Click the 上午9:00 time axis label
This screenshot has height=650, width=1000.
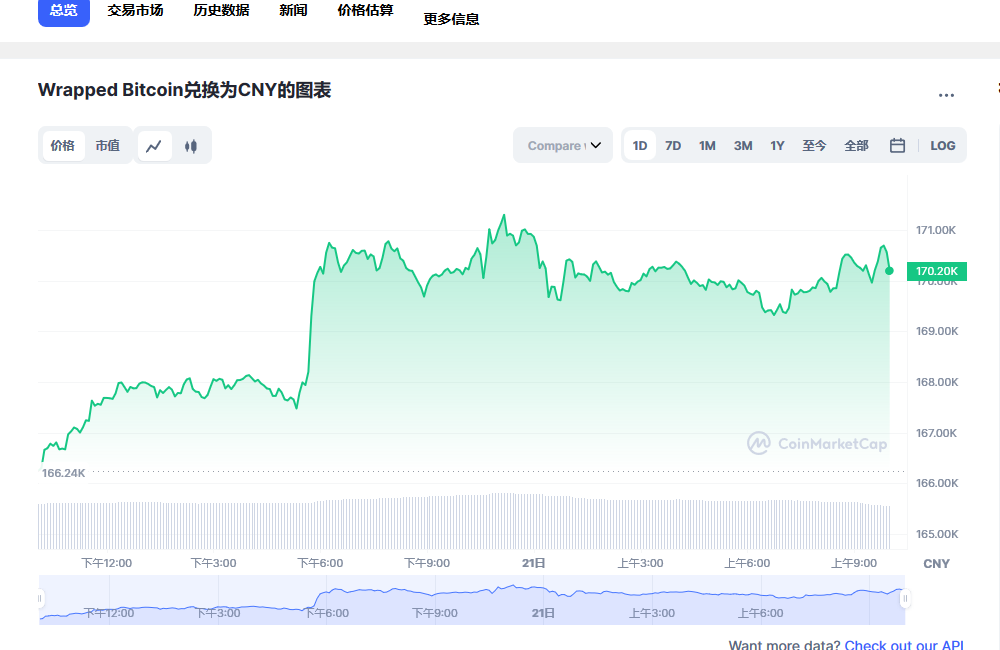[854, 563]
